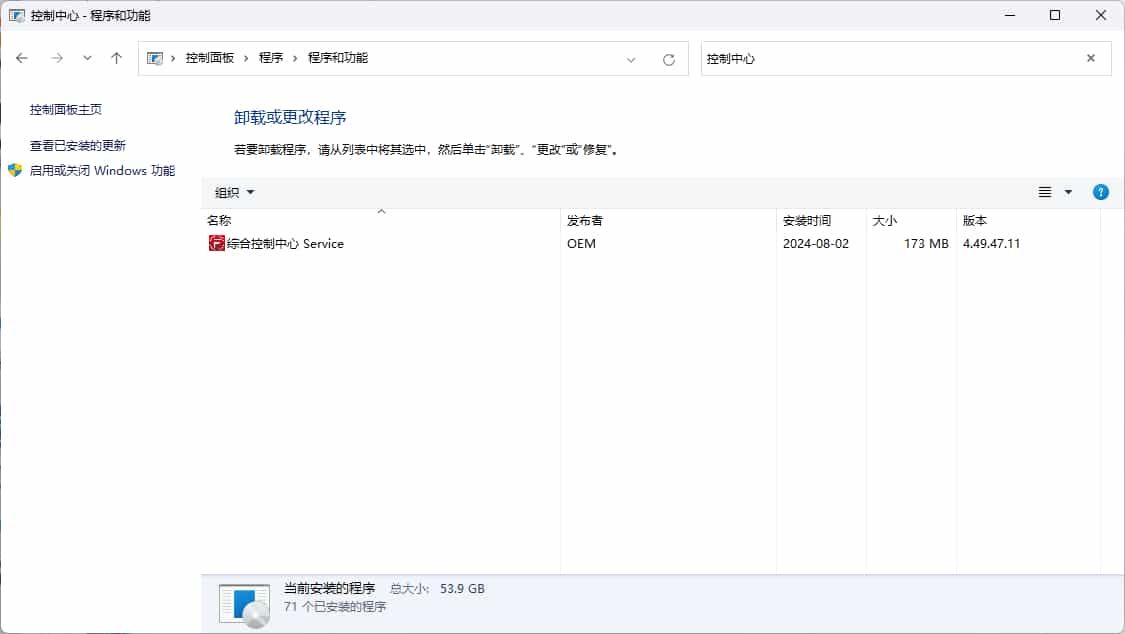Open address bar history dropdown
Viewport: 1125px width, 634px height.
(631, 60)
